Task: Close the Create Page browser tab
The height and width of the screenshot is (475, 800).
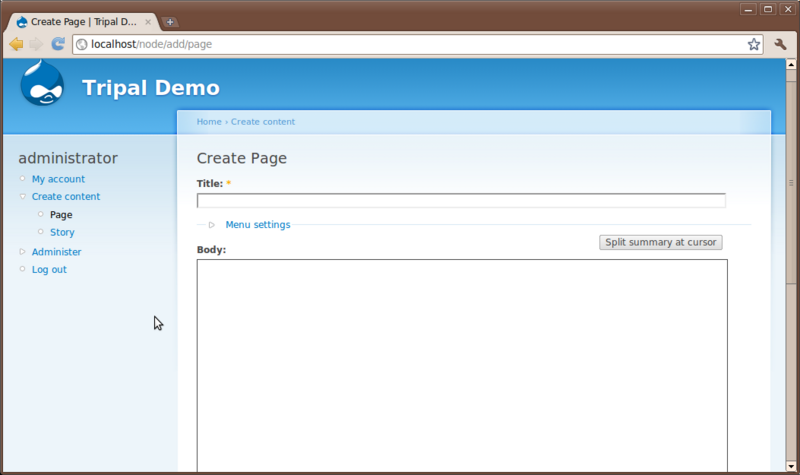Action: click(148, 22)
